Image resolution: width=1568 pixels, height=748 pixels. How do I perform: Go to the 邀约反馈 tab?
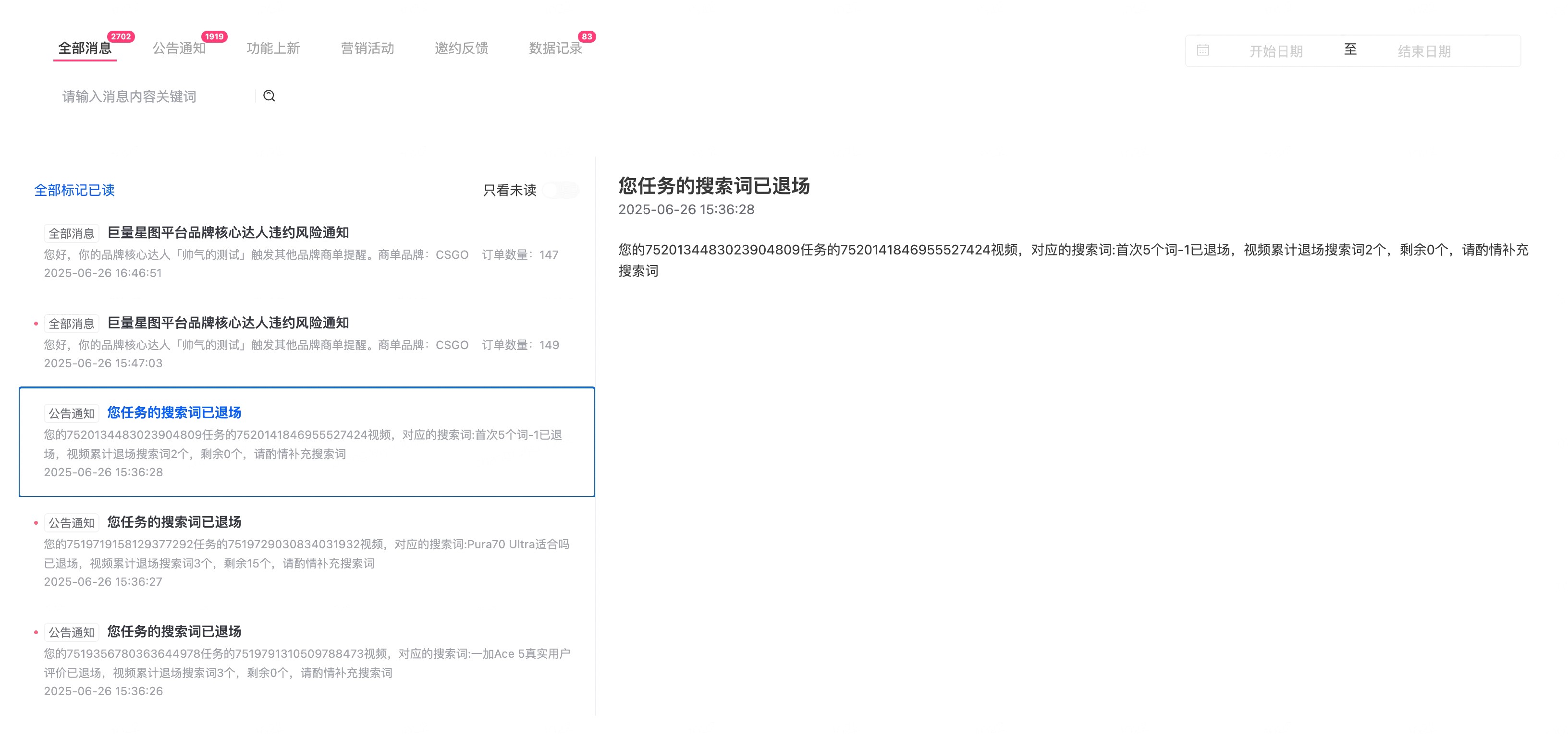coord(461,48)
